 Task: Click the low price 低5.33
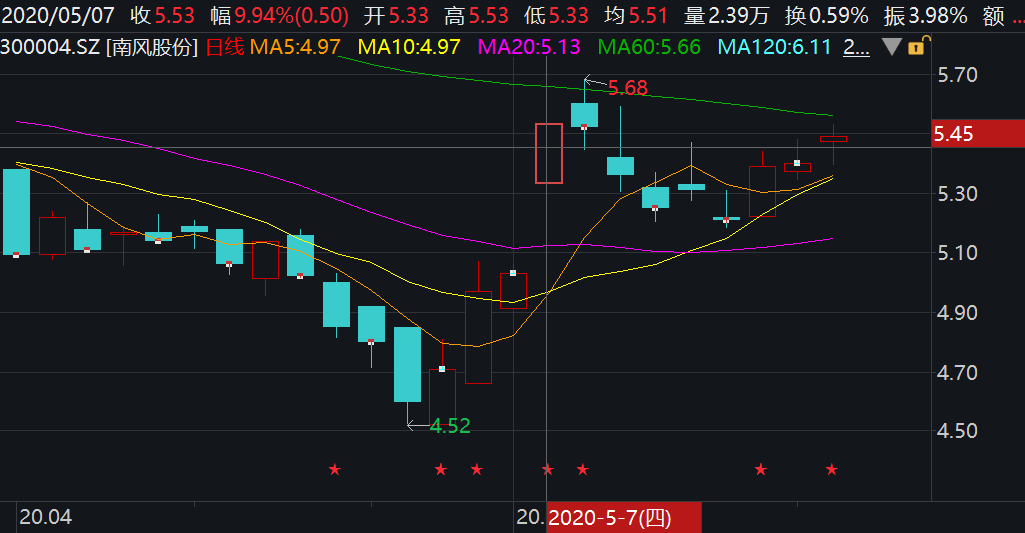[x=556, y=15]
